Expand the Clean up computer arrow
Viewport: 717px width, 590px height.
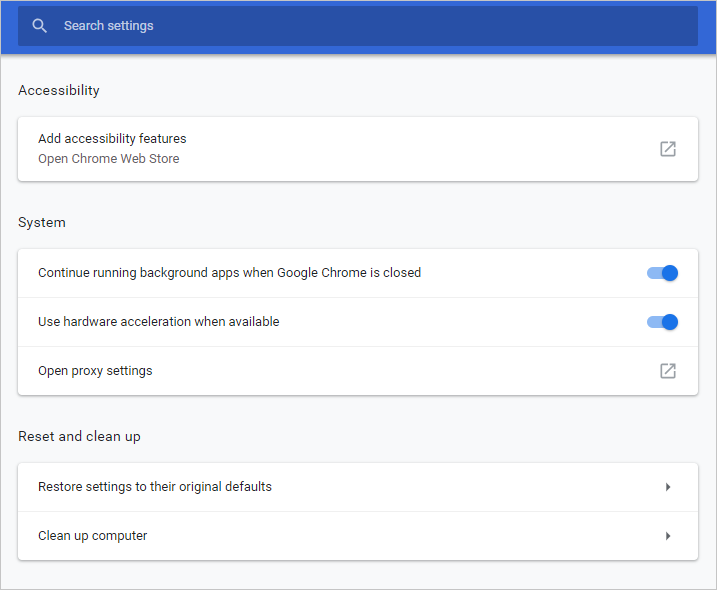click(667, 536)
